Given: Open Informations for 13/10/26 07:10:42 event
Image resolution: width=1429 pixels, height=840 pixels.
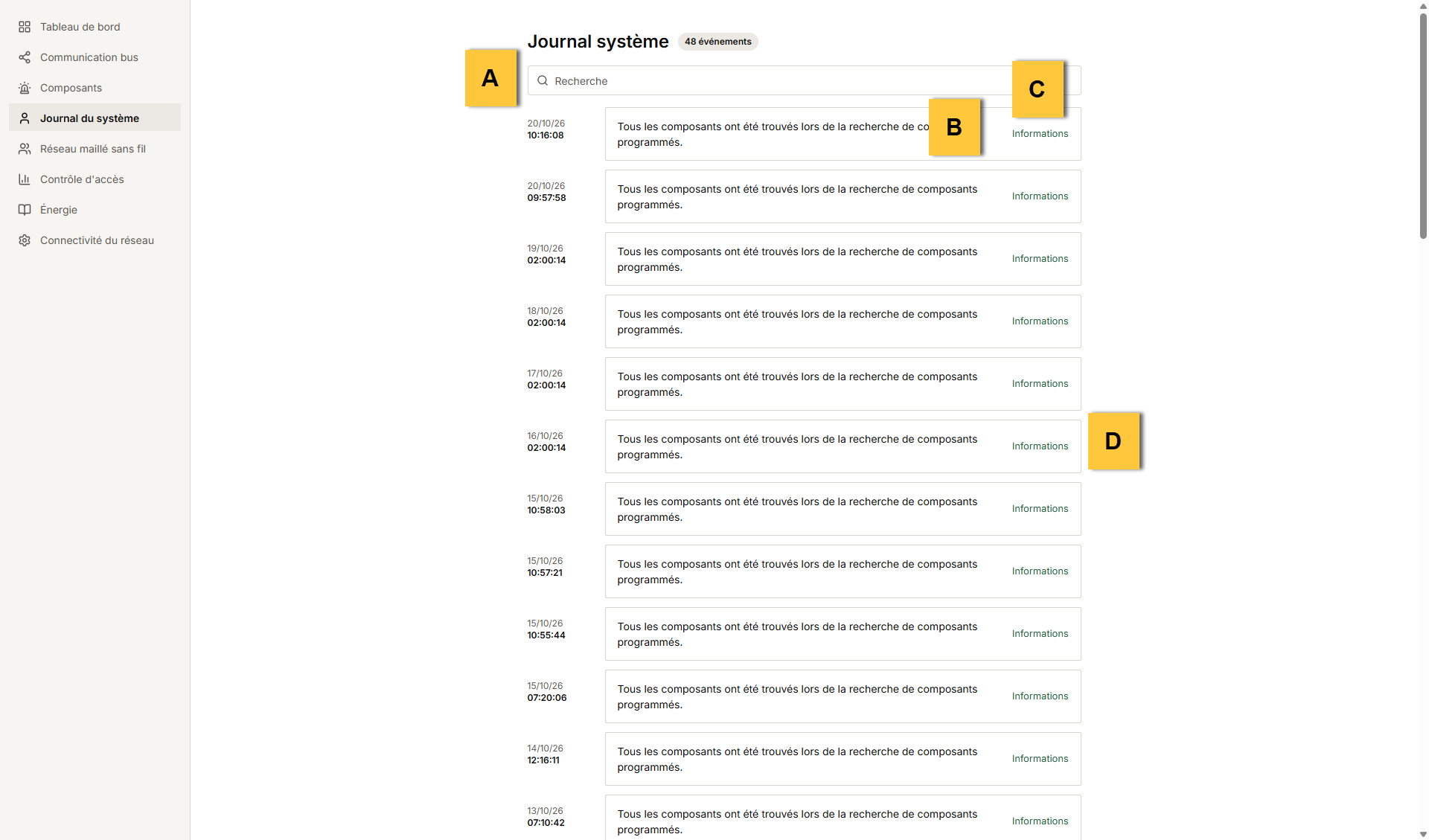Looking at the screenshot, I should pyautogui.click(x=1040, y=821).
